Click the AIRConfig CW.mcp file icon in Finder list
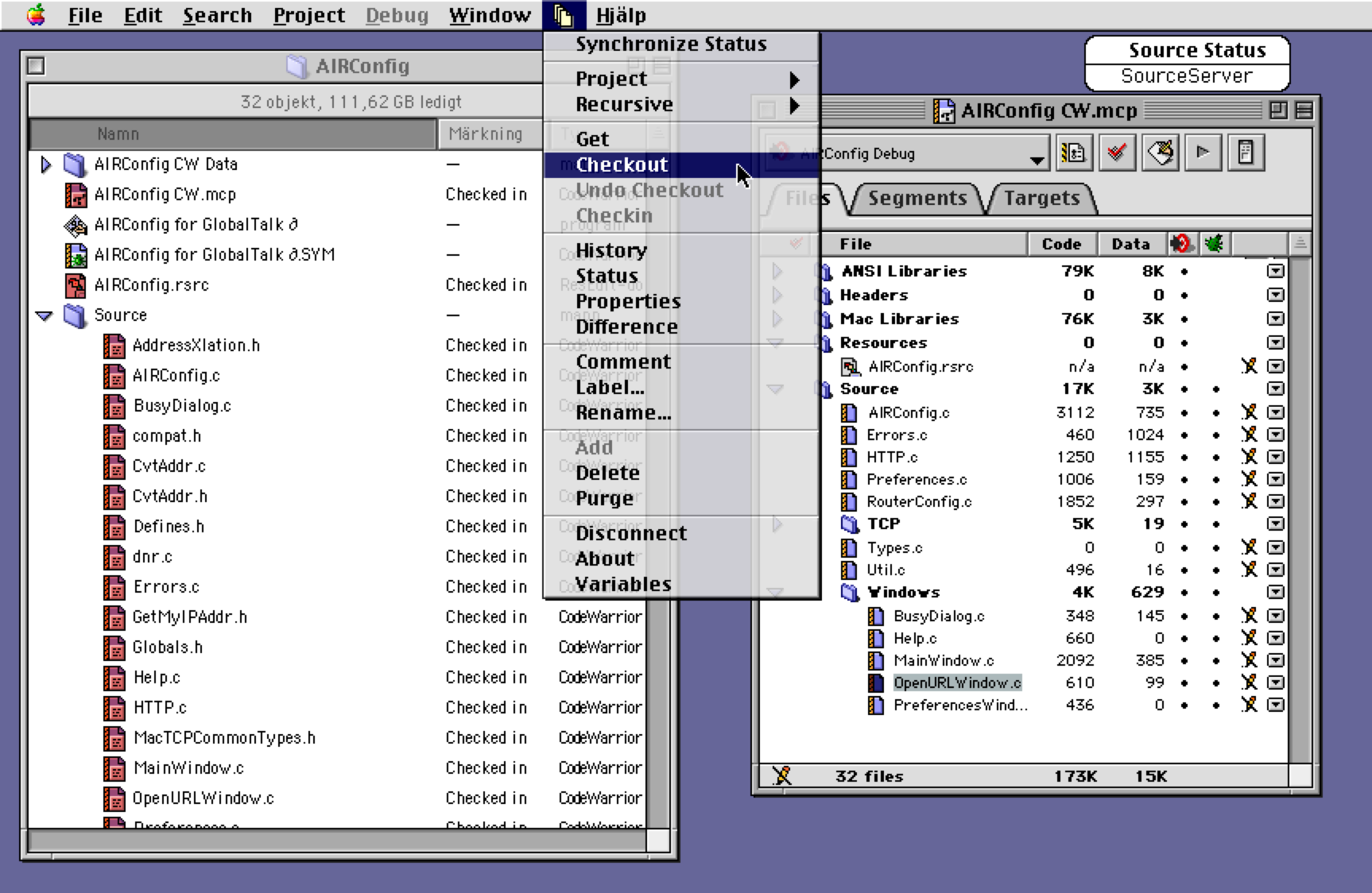The width and height of the screenshot is (1372, 893). pos(76,195)
